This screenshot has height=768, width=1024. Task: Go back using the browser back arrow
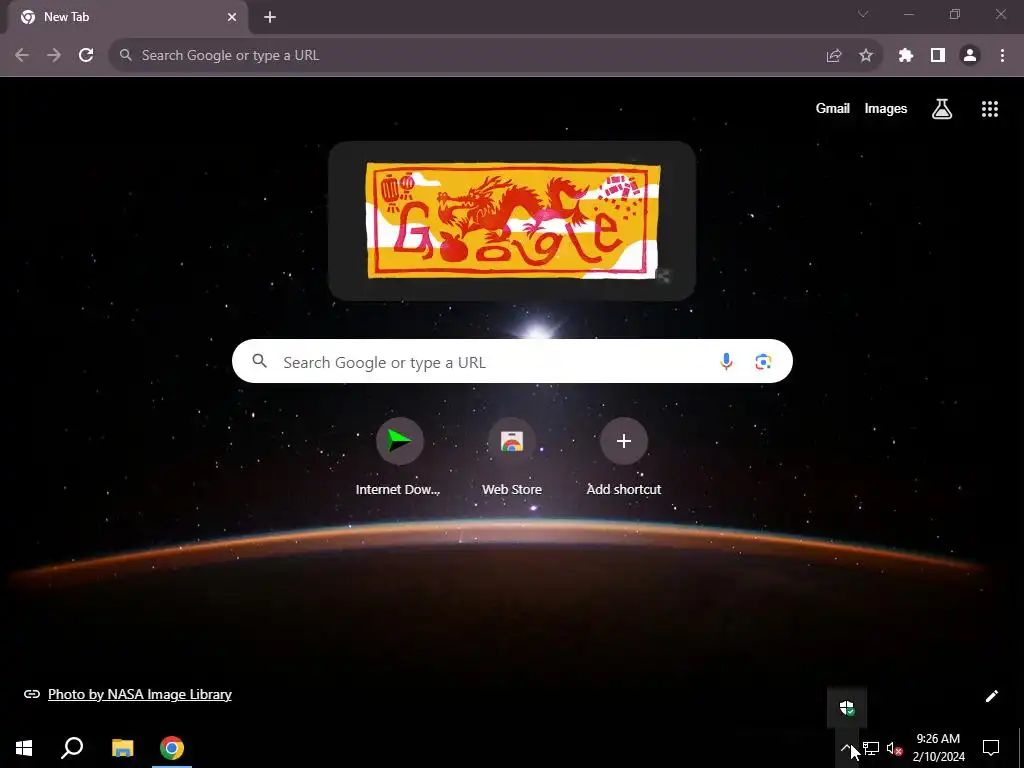pyautogui.click(x=22, y=56)
